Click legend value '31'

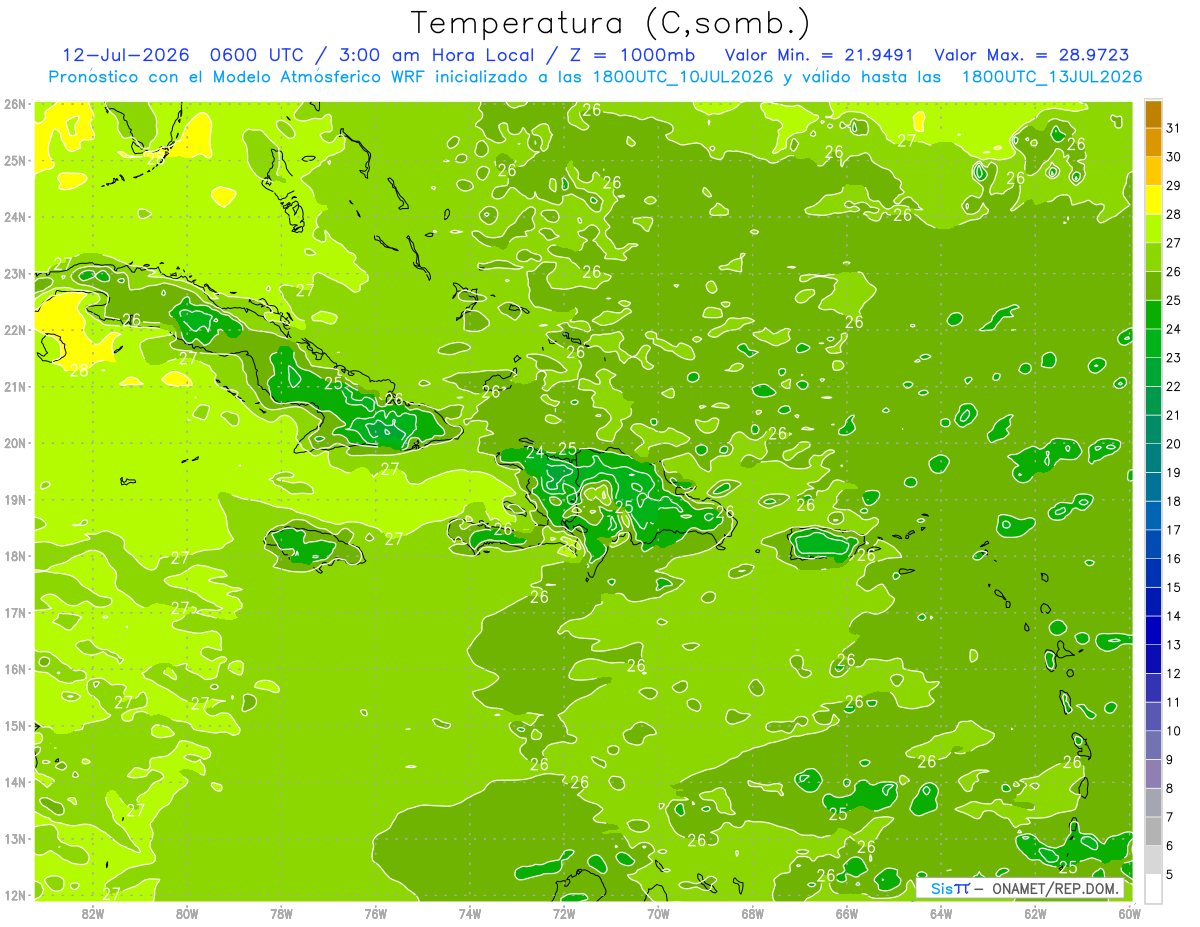(1174, 128)
